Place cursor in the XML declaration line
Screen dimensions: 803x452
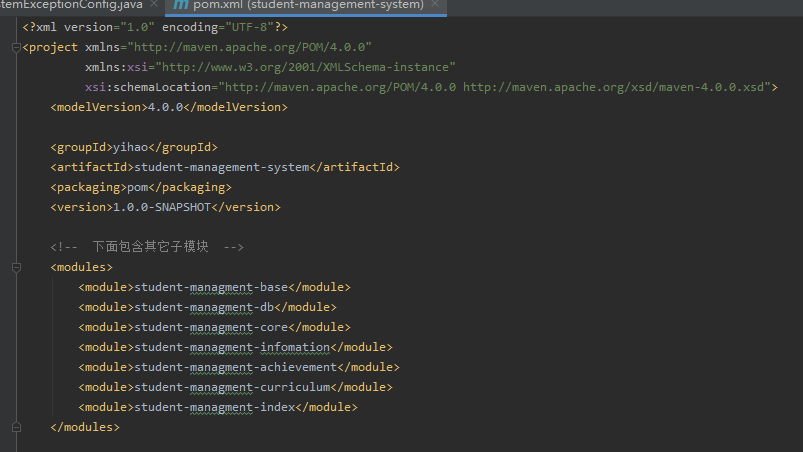155,27
